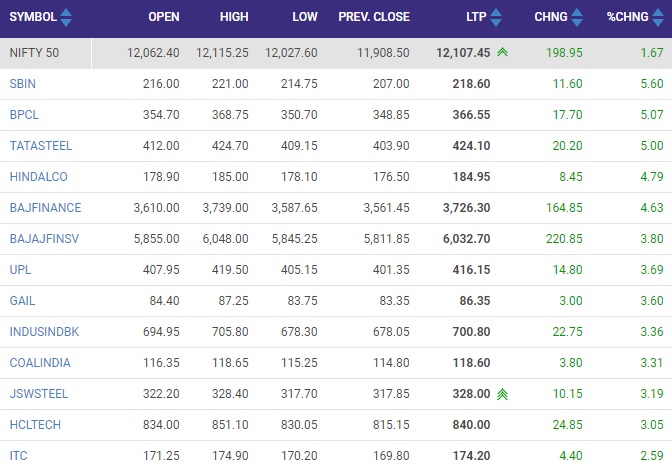Open the SBIN stock link

[23, 84]
